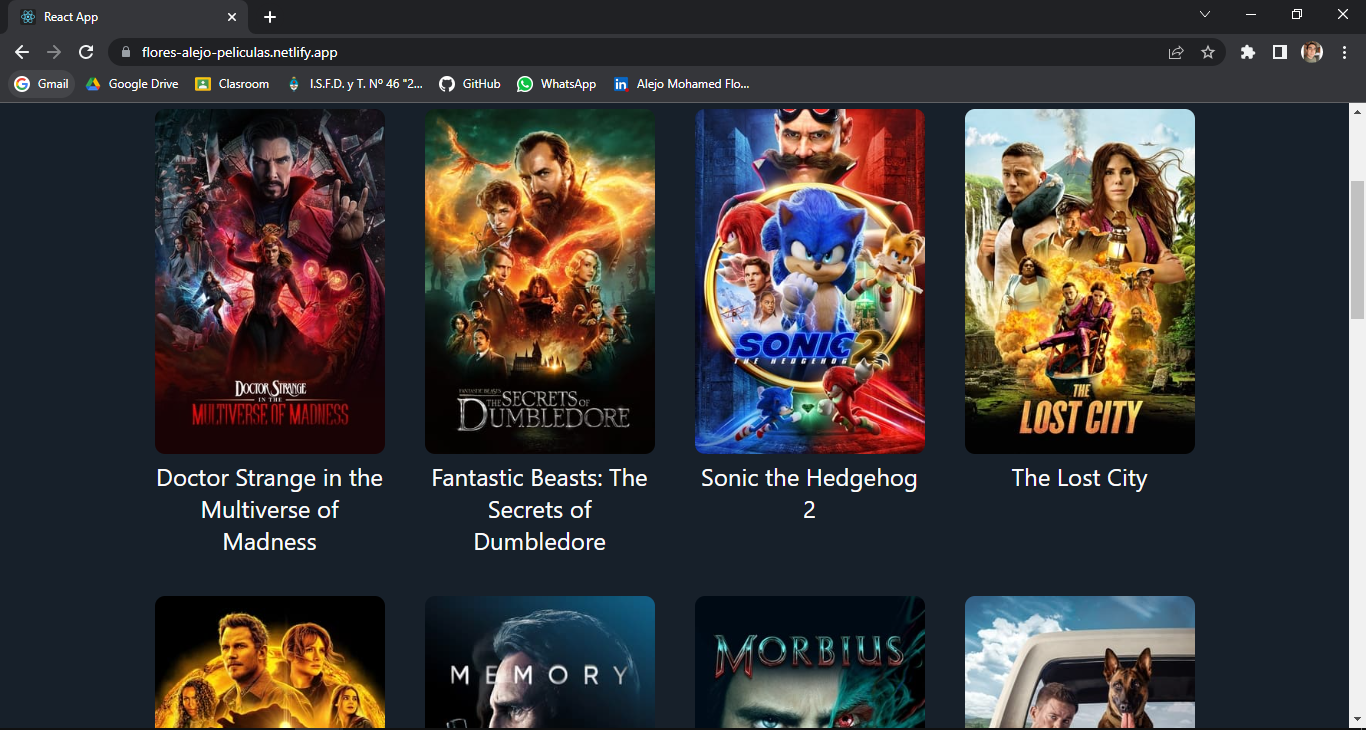Open the Doctor Strange movie poster
This screenshot has width=1366, height=730.
(x=270, y=281)
